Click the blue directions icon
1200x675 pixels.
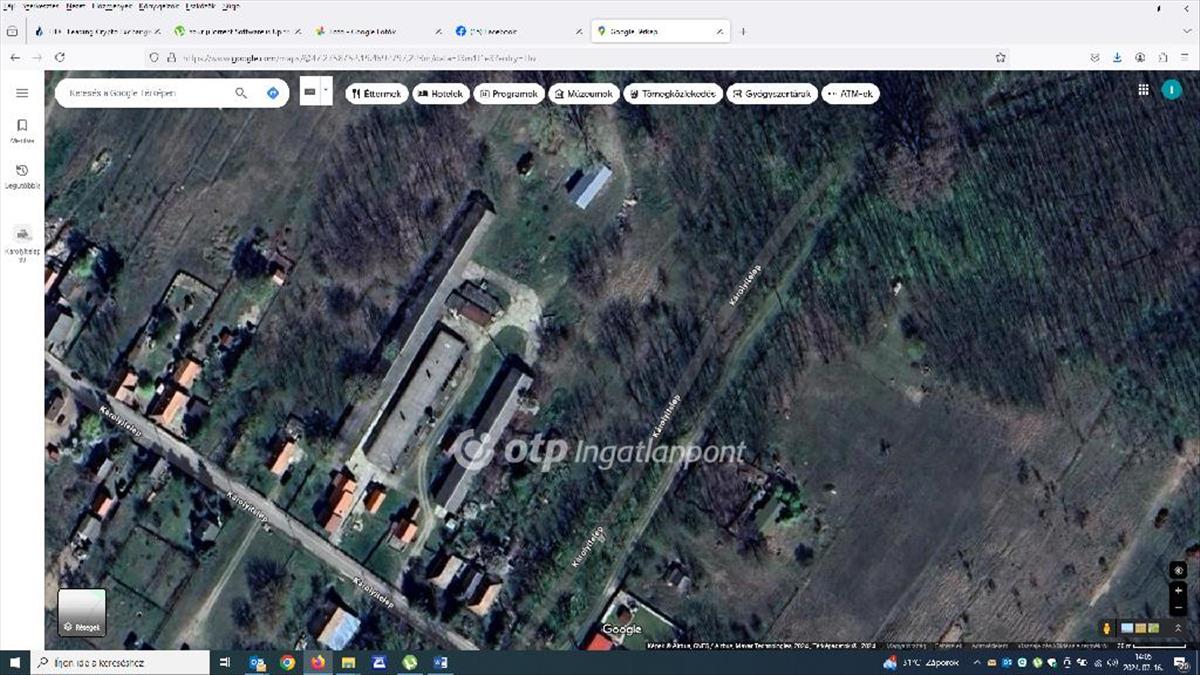point(272,93)
